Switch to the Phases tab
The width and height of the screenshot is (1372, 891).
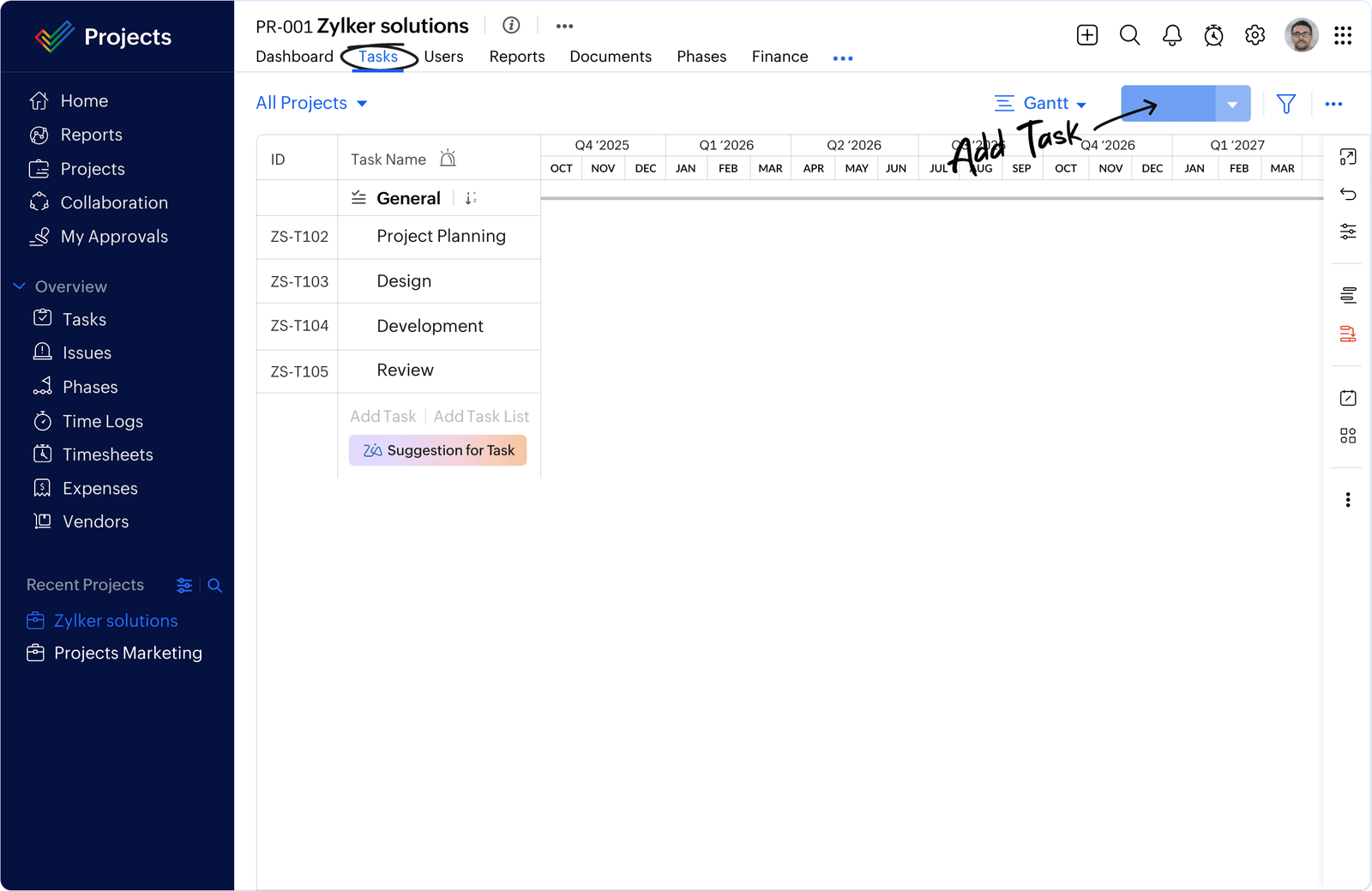[701, 57]
